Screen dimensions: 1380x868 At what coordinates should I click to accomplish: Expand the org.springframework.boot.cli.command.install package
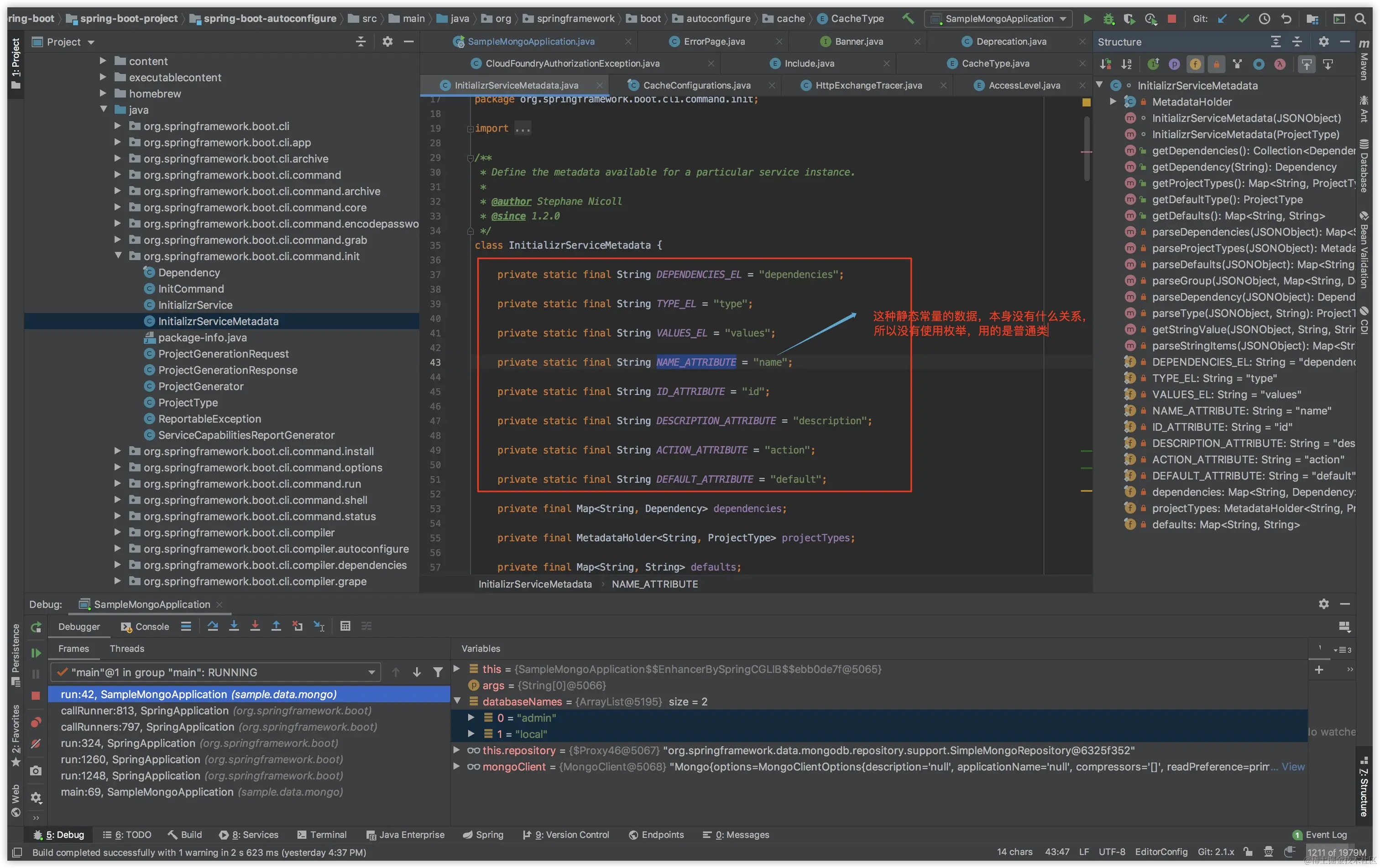(117, 451)
